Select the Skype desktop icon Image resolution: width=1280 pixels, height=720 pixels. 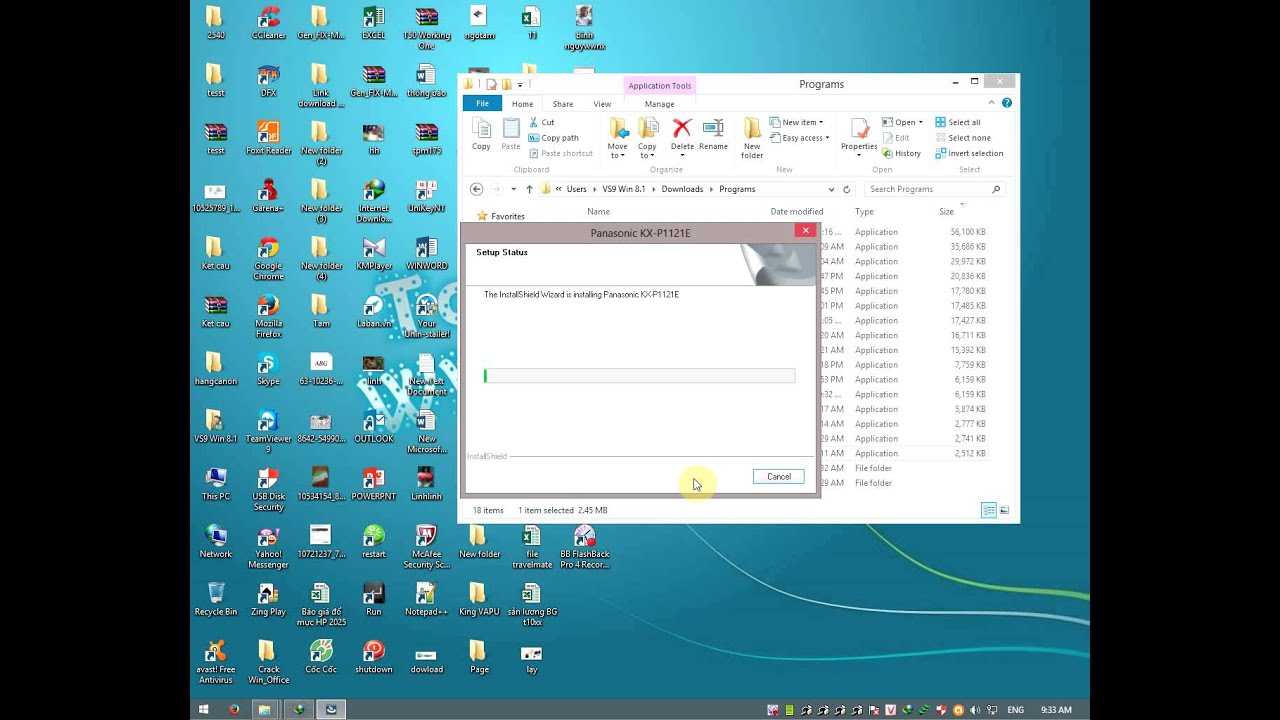click(268, 369)
